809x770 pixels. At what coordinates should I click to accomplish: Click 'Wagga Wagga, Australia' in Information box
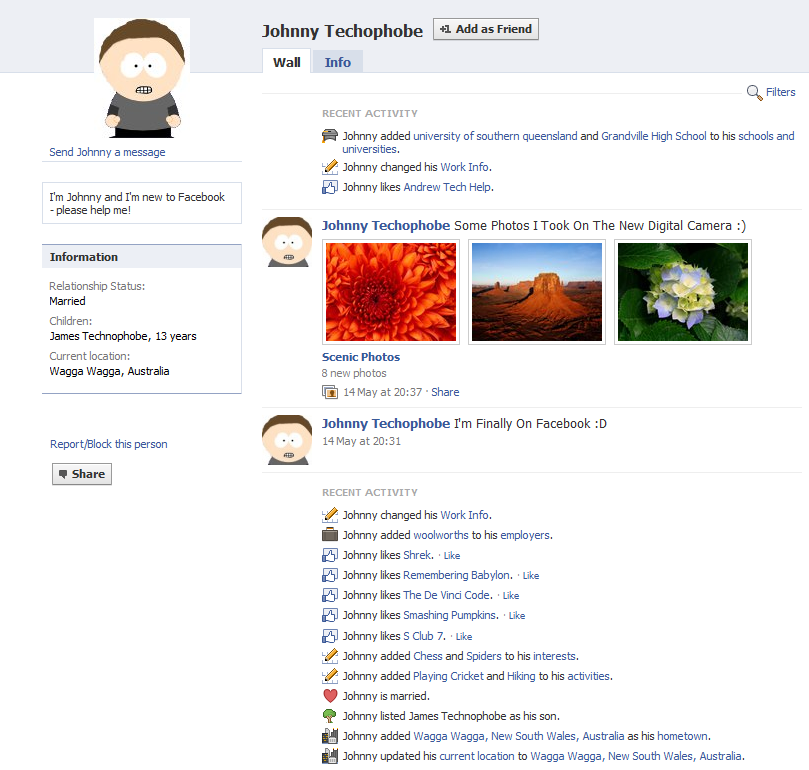click(109, 371)
